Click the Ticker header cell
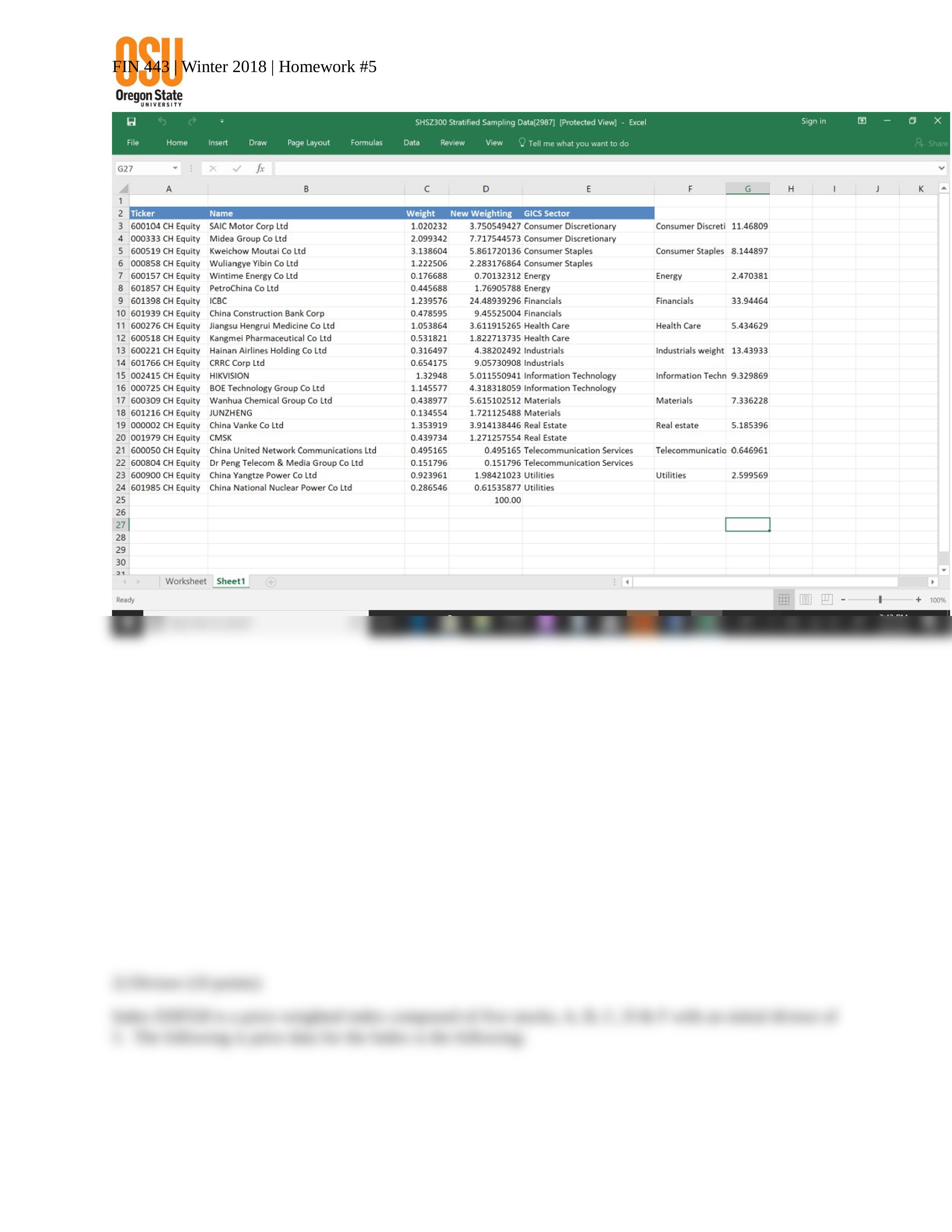Screen dimensions: 952x1232 tap(169, 213)
